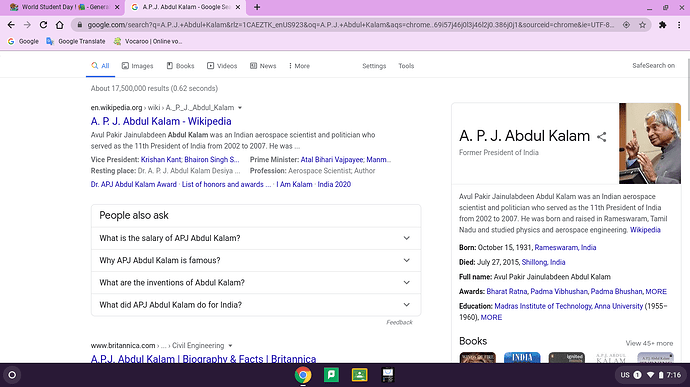The image size is (690, 387).
Task: Expand 'What did APJ Abdul Kalam do for India?'
Action: pos(256,305)
